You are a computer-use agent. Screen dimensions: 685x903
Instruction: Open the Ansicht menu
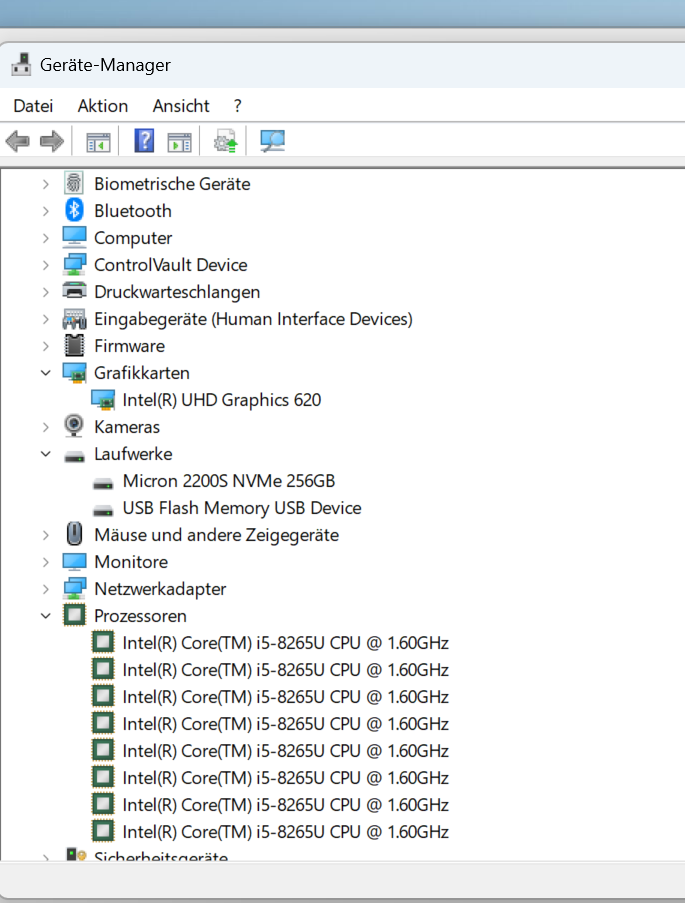coord(181,106)
